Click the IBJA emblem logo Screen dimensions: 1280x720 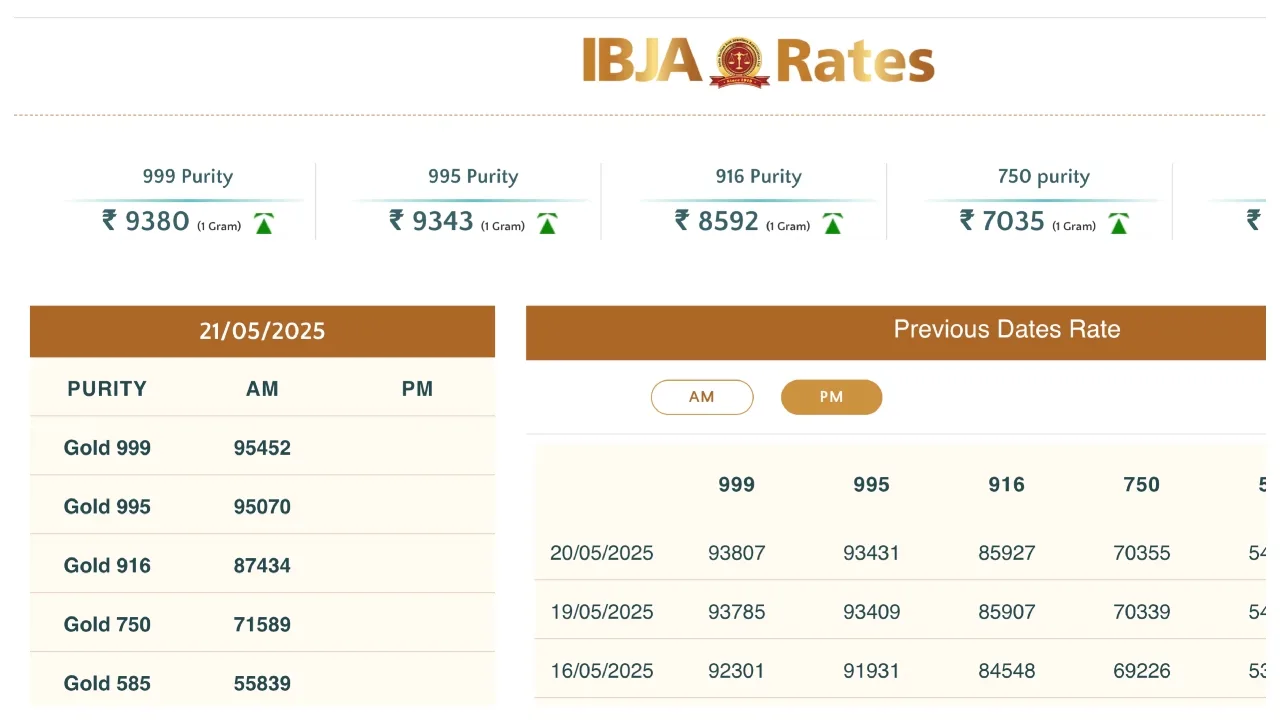(739, 62)
